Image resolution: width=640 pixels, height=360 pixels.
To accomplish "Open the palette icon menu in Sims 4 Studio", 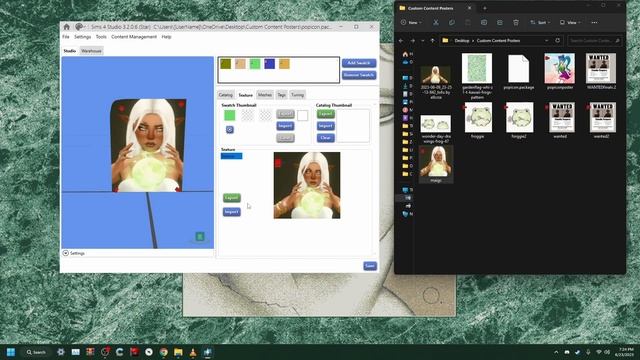I will click(x=80, y=27).
